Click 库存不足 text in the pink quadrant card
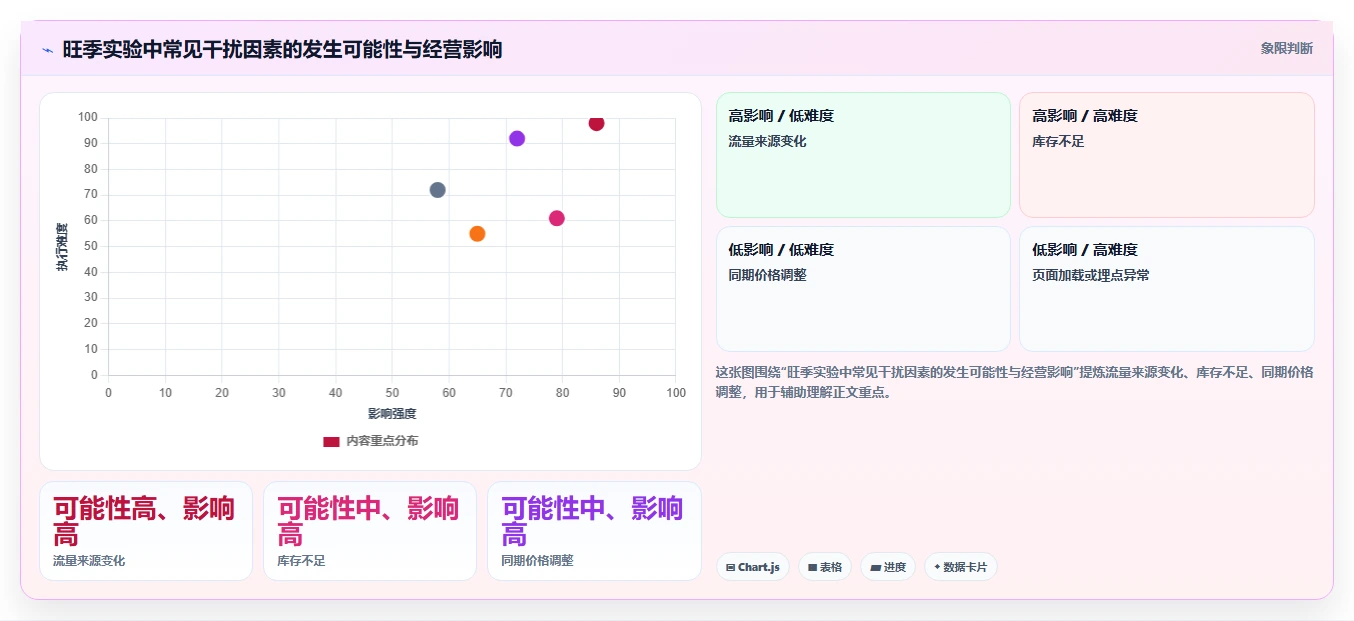This screenshot has height=621, width=1354. coord(1058,142)
